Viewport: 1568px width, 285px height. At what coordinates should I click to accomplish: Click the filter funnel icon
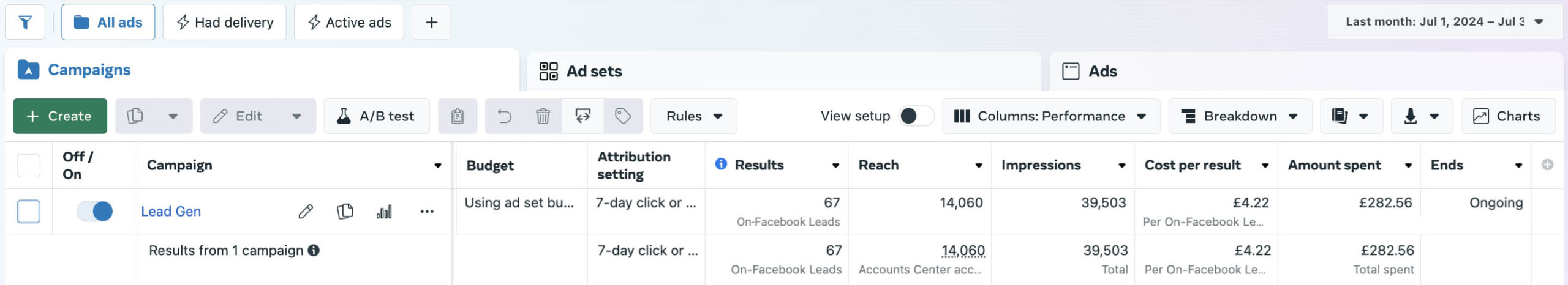tap(25, 23)
